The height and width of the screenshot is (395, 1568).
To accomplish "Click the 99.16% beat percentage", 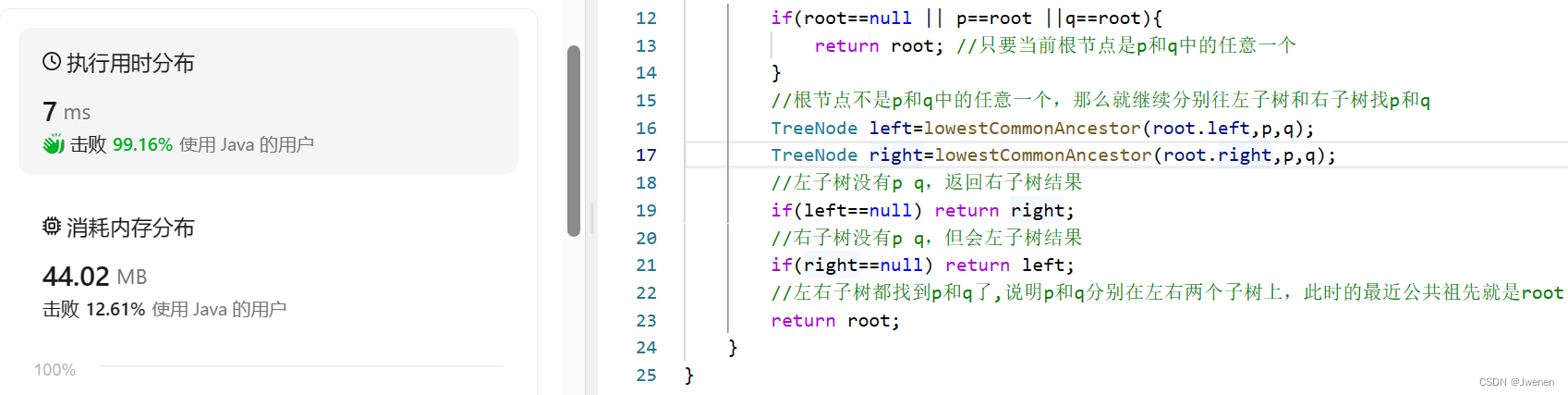I will (x=142, y=144).
